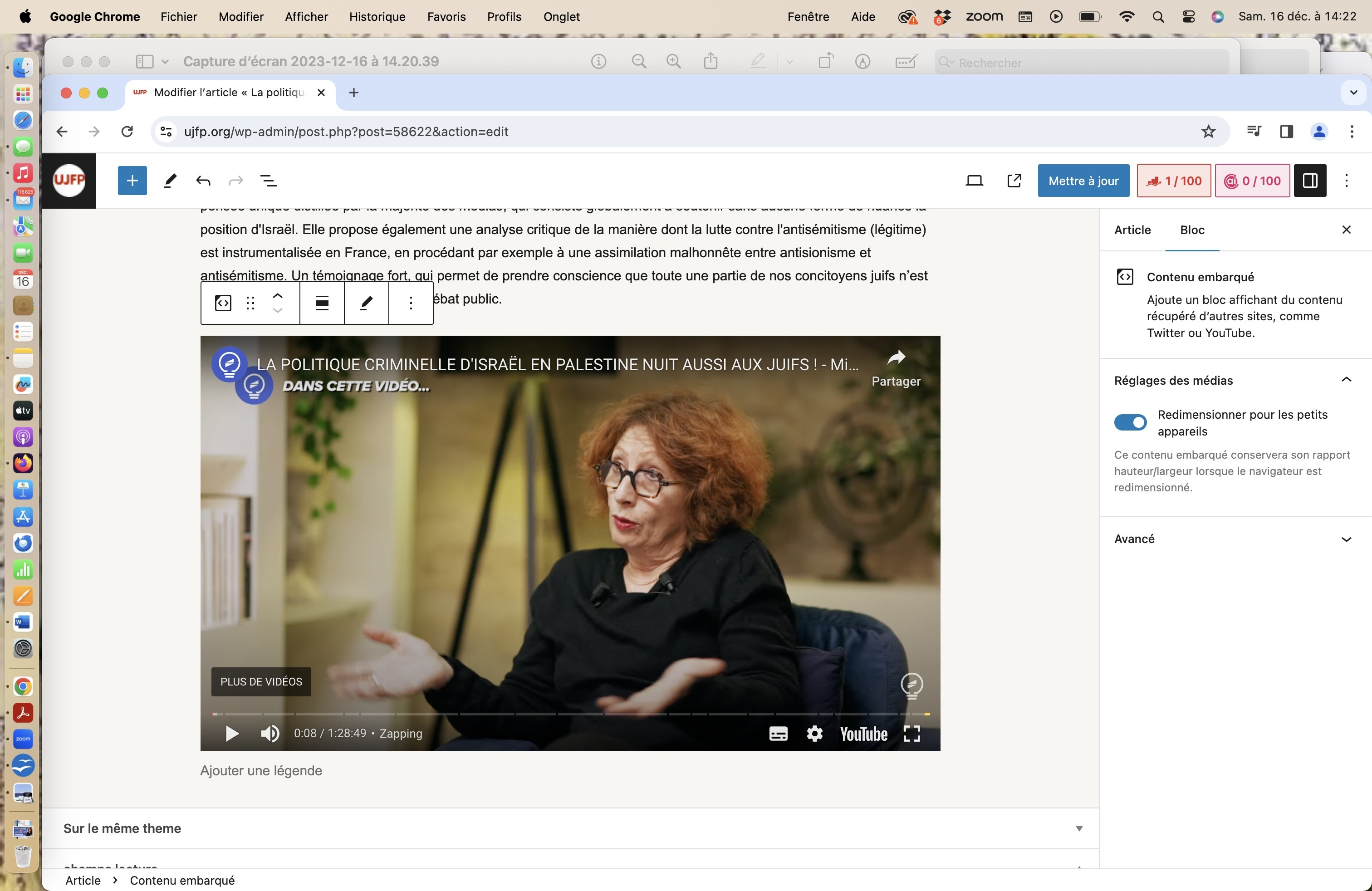The height and width of the screenshot is (891, 1372).
Task: Open Preview sidebar view dropdown chevron
Action: coord(165,62)
